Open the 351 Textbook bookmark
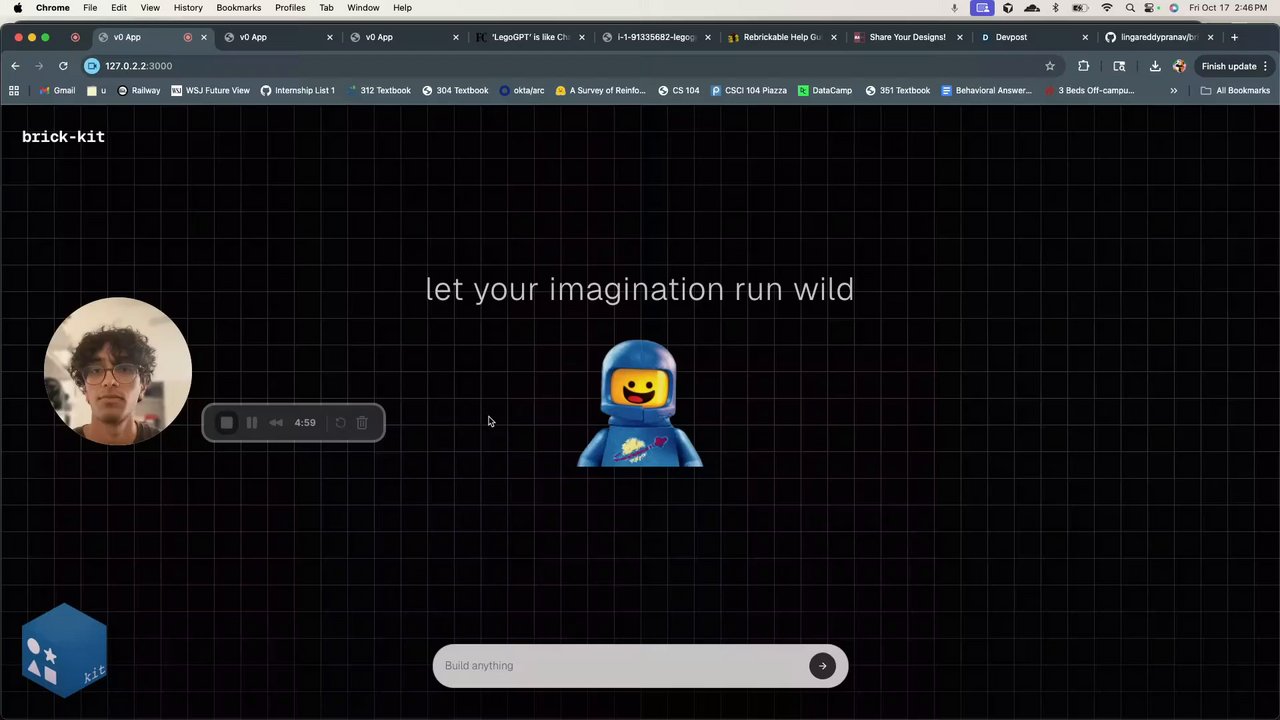Viewport: 1280px width, 720px height. click(897, 90)
